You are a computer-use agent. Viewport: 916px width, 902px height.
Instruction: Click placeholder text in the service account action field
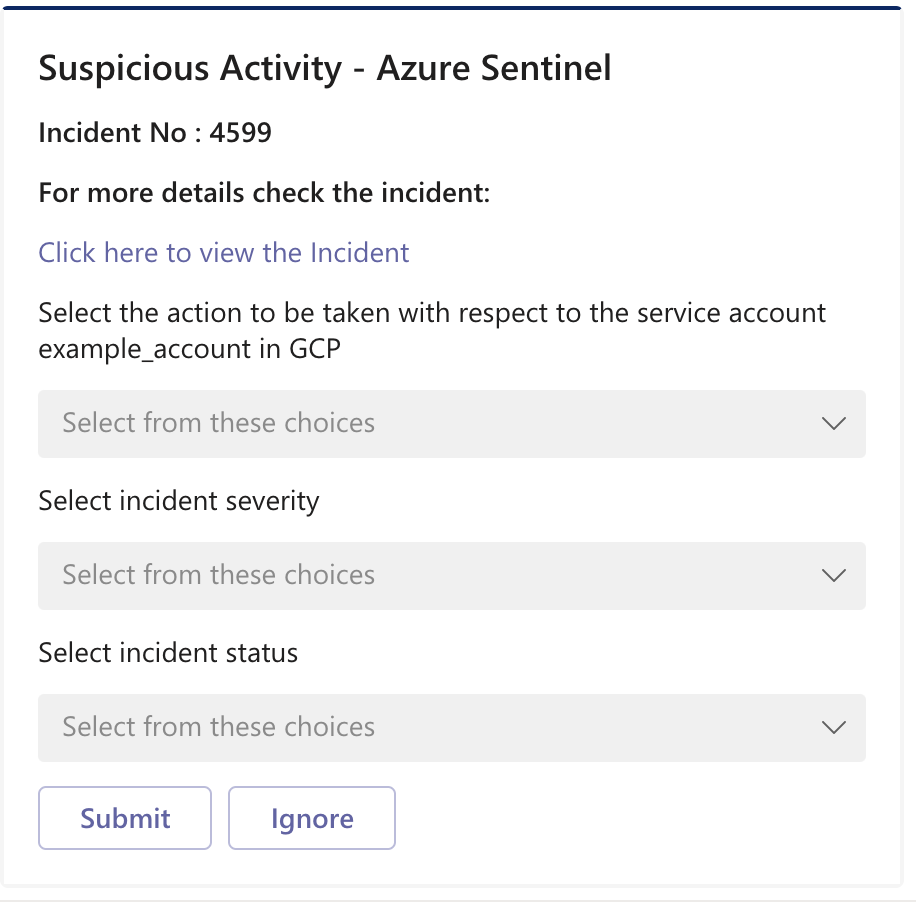[219, 424]
